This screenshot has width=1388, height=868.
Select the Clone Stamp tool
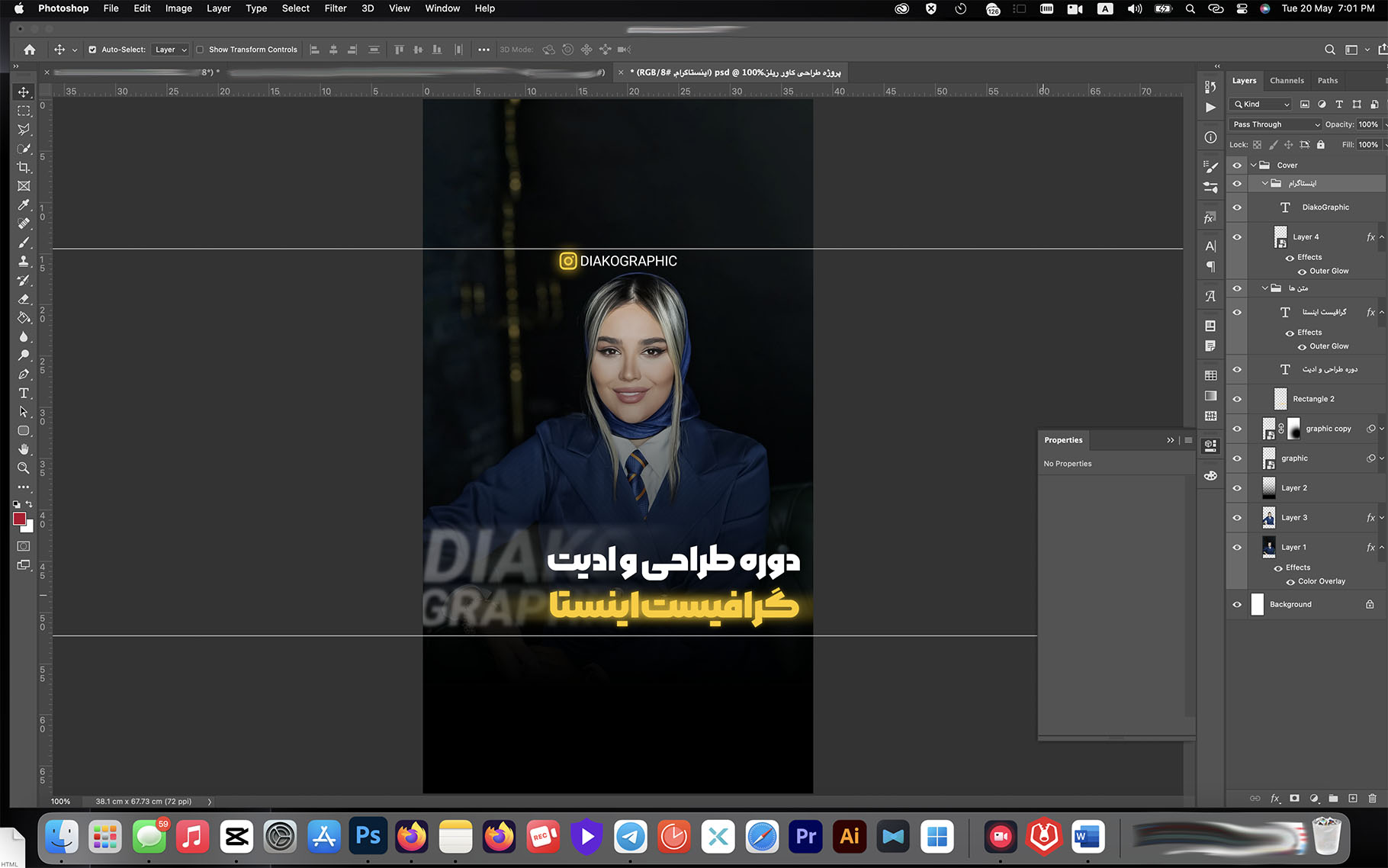[x=24, y=261]
